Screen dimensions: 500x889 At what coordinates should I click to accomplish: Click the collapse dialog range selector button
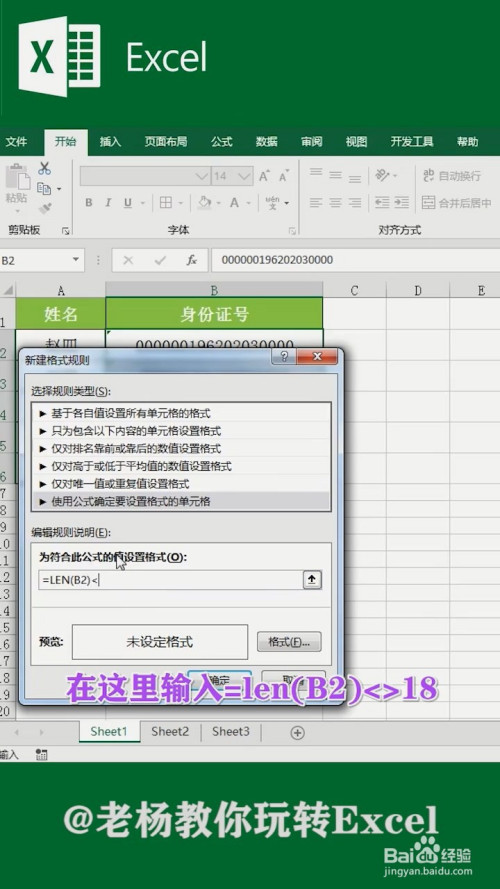tap(312, 579)
